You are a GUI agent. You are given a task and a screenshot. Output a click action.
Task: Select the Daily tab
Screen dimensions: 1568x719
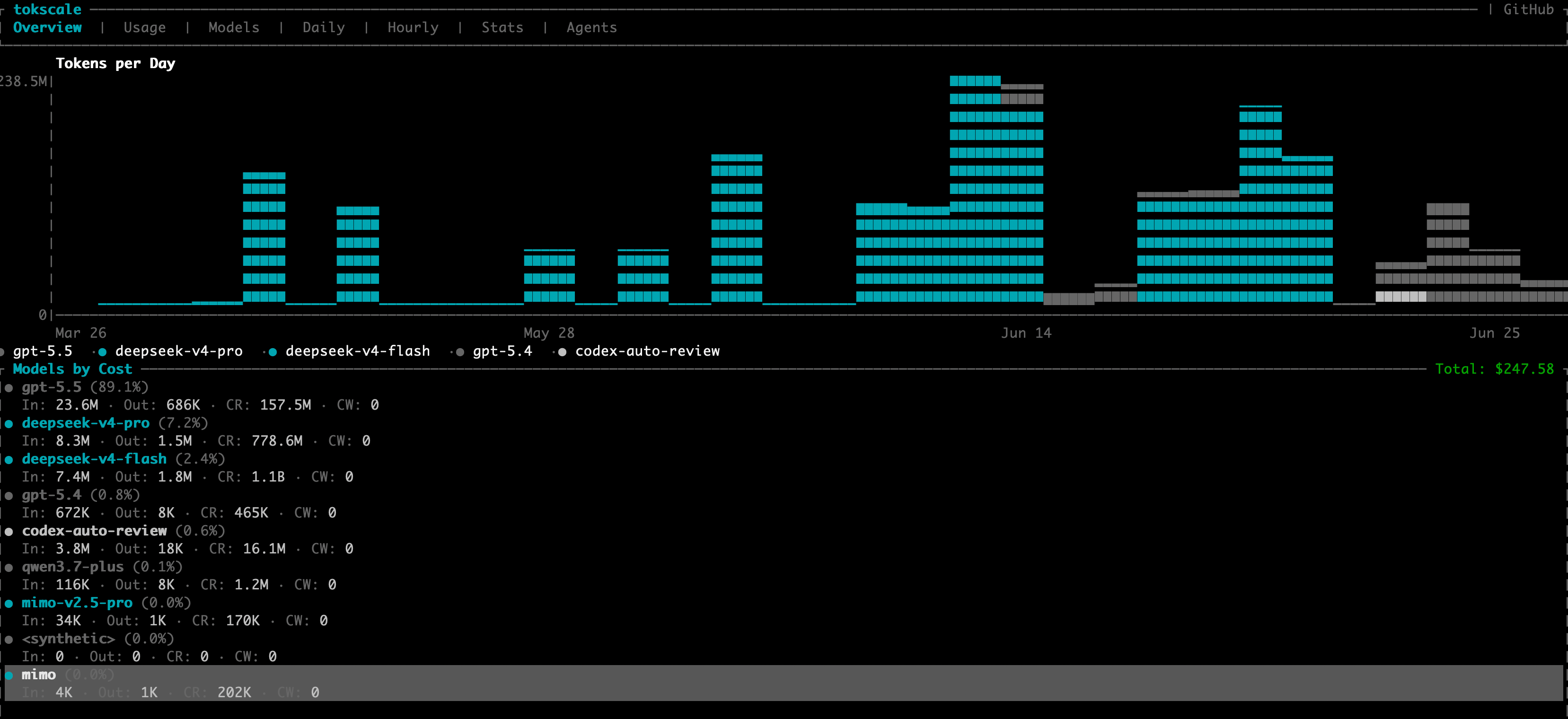pos(324,27)
